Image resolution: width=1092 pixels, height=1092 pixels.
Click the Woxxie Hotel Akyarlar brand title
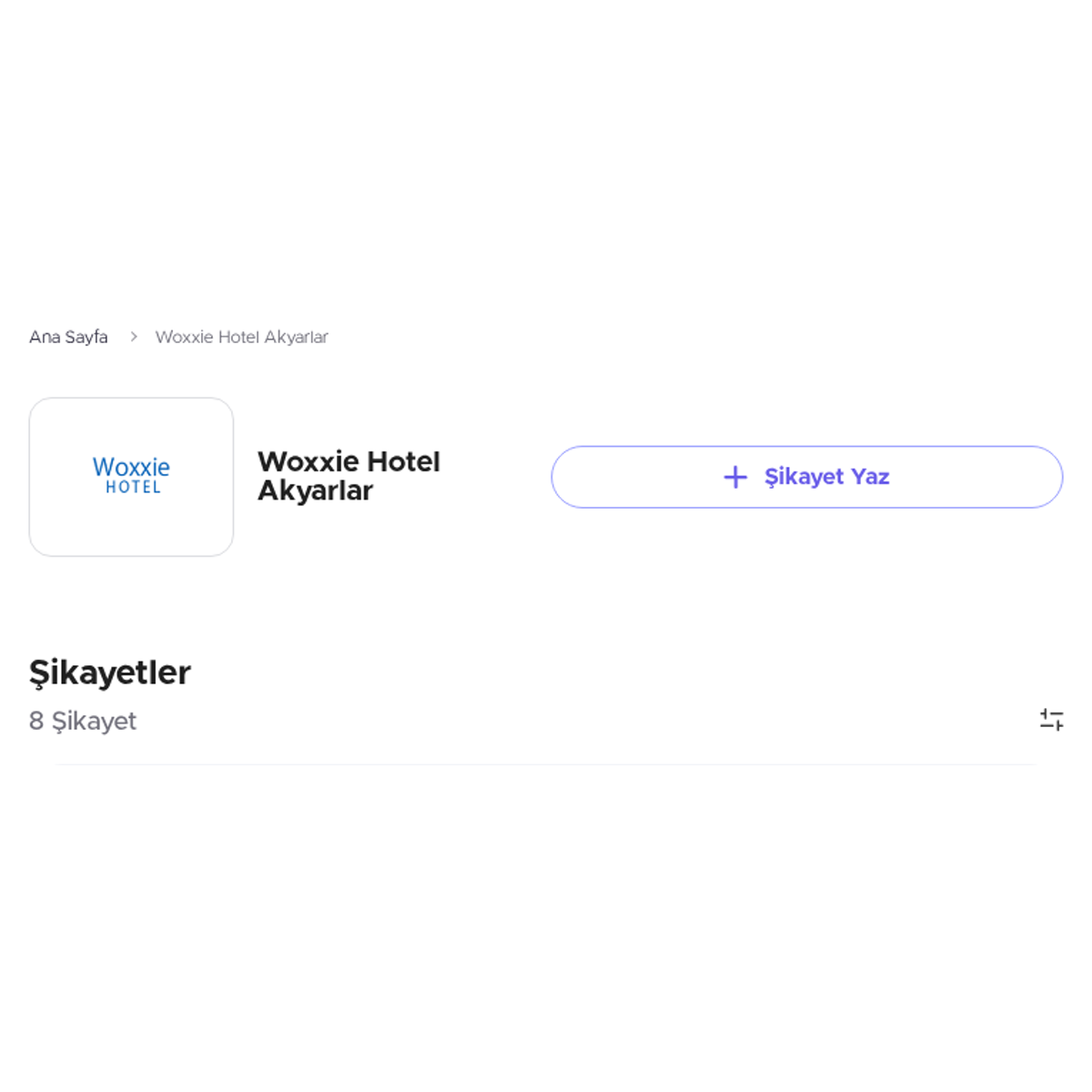(349, 476)
